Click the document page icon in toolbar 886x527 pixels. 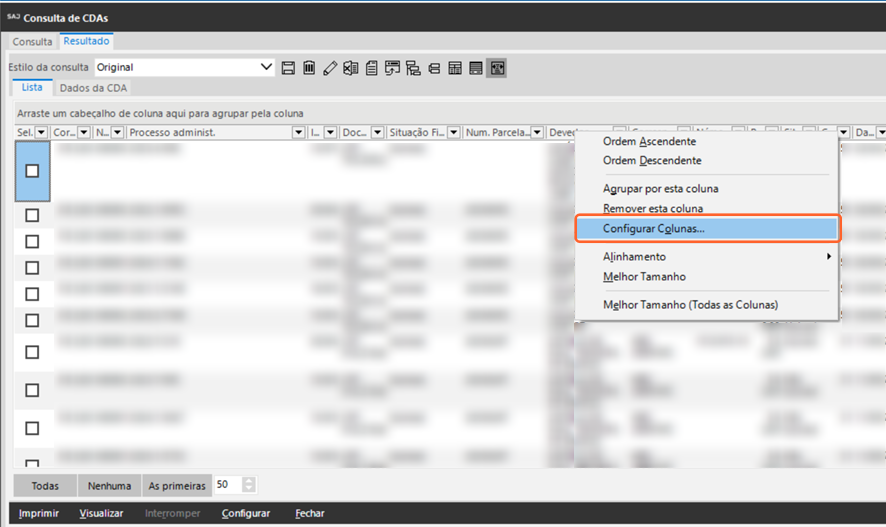[371, 68]
